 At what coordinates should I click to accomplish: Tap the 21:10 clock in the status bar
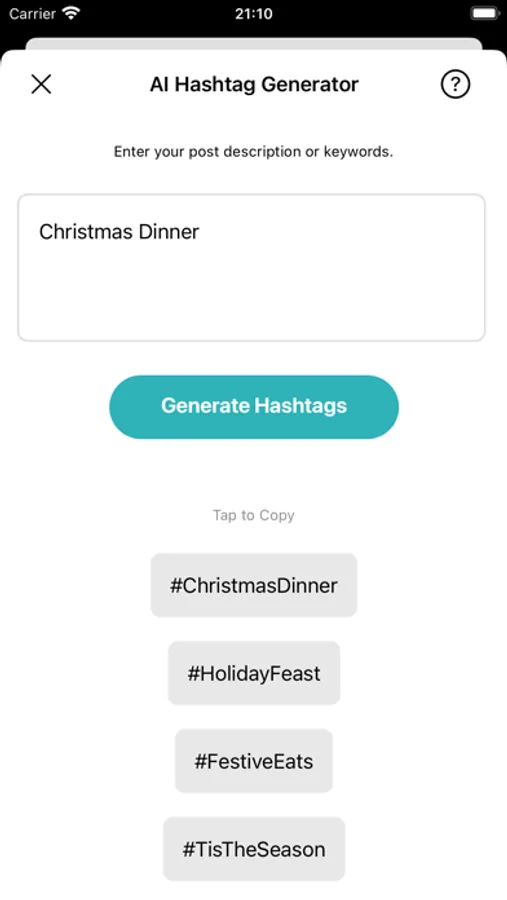point(253,13)
